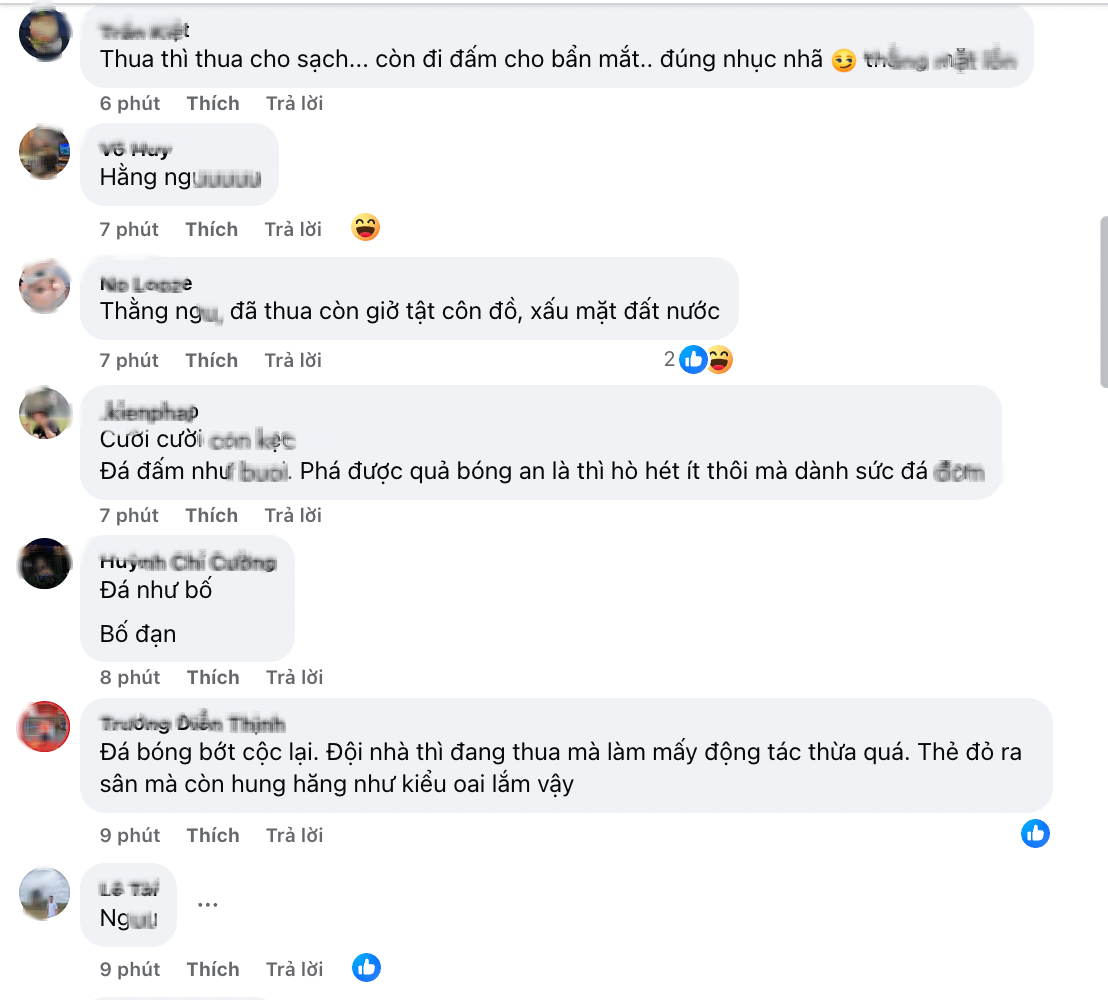Click Thích under Trần Kiệt's comment

pyautogui.click(x=212, y=103)
